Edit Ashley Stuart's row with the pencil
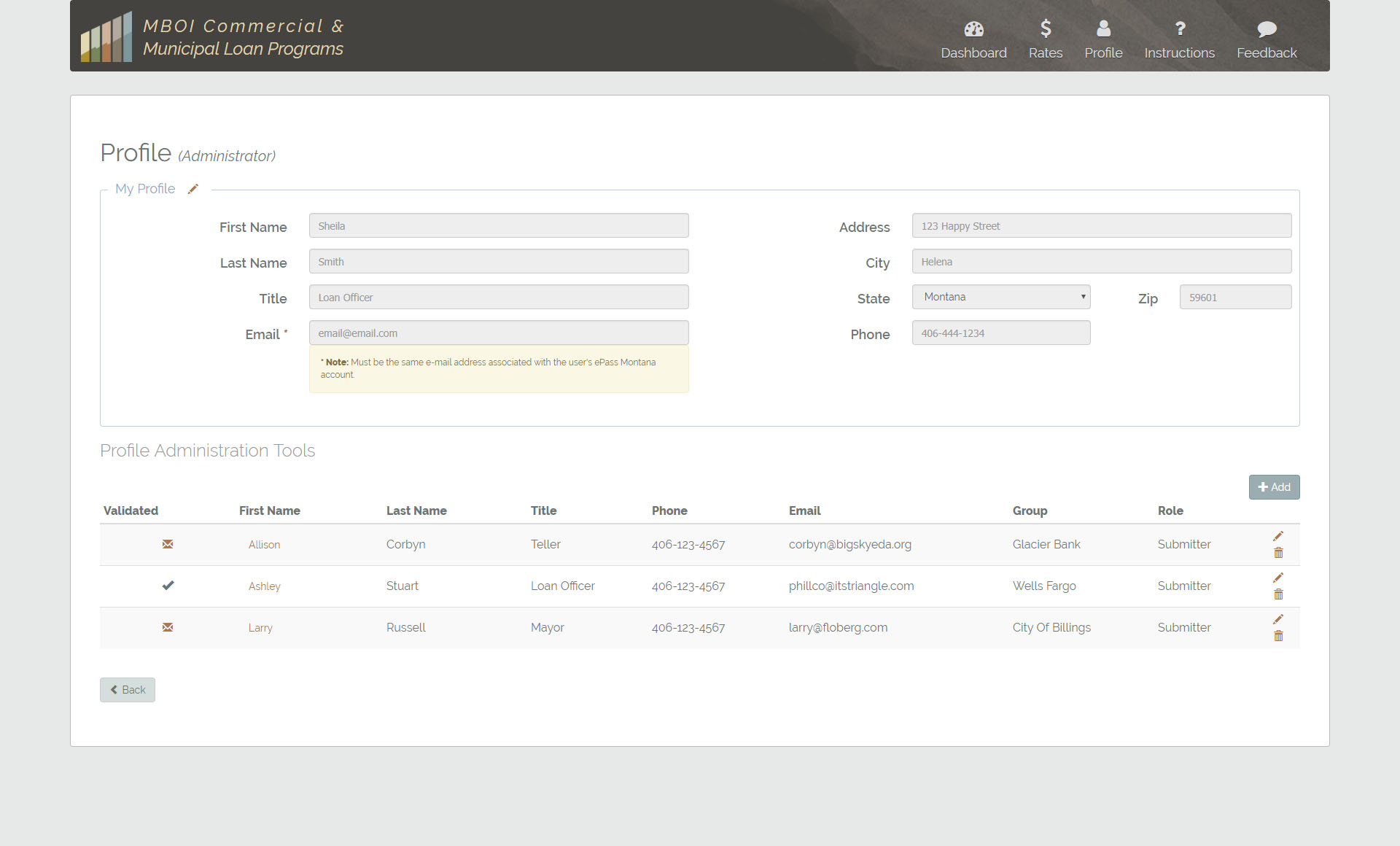1400x846 pixels. tap(1278, 578)
